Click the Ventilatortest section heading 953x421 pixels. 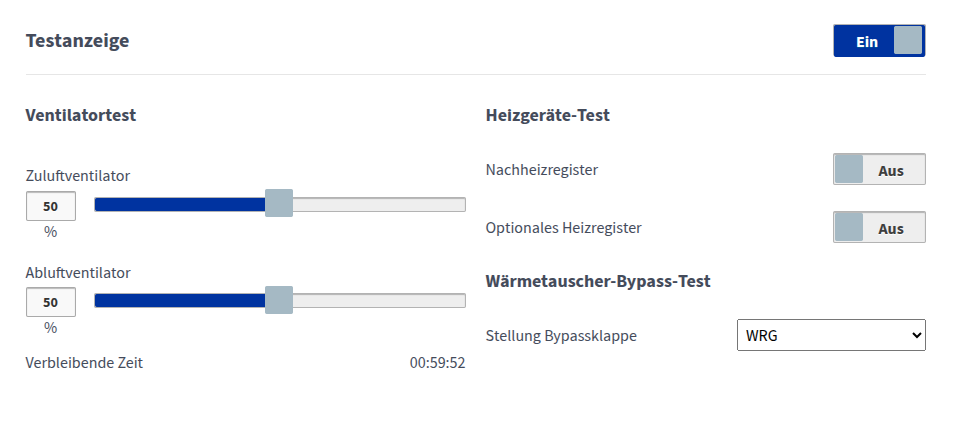(x=80, y=115)
